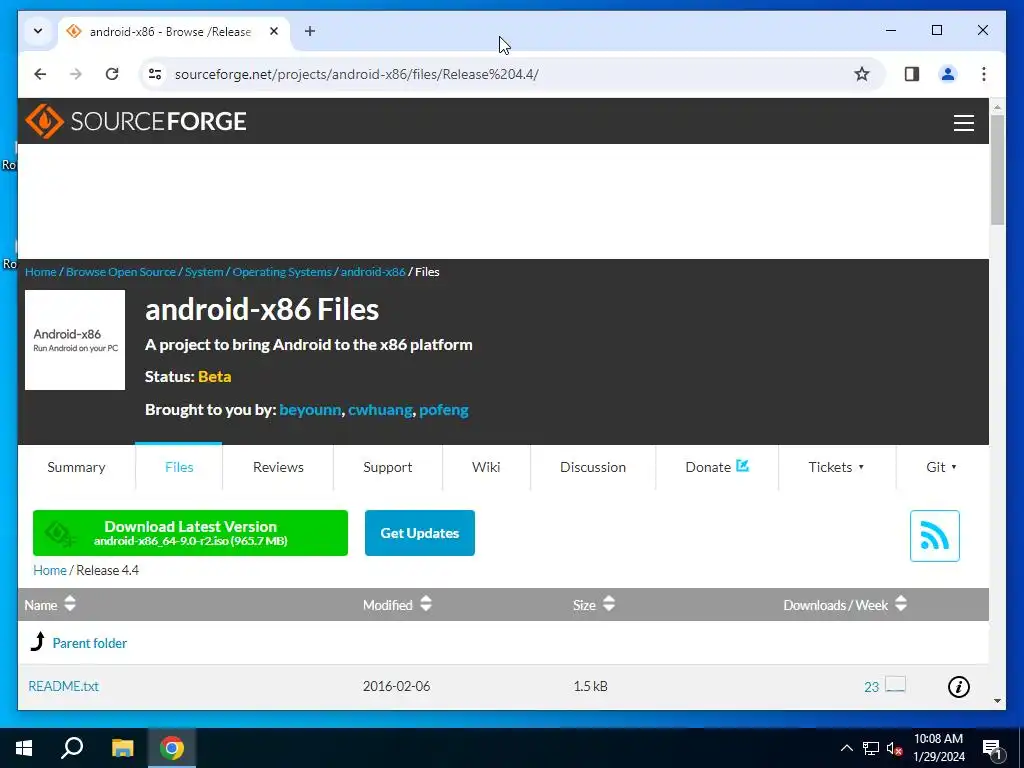Sort files by Downloads / Week

tap(845, 605)
